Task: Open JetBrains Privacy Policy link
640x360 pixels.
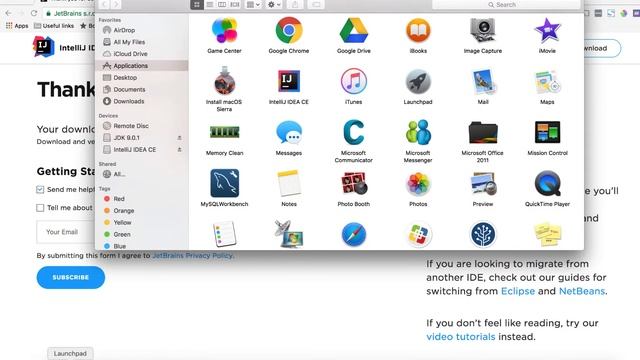Action: [x=192, y=256]
